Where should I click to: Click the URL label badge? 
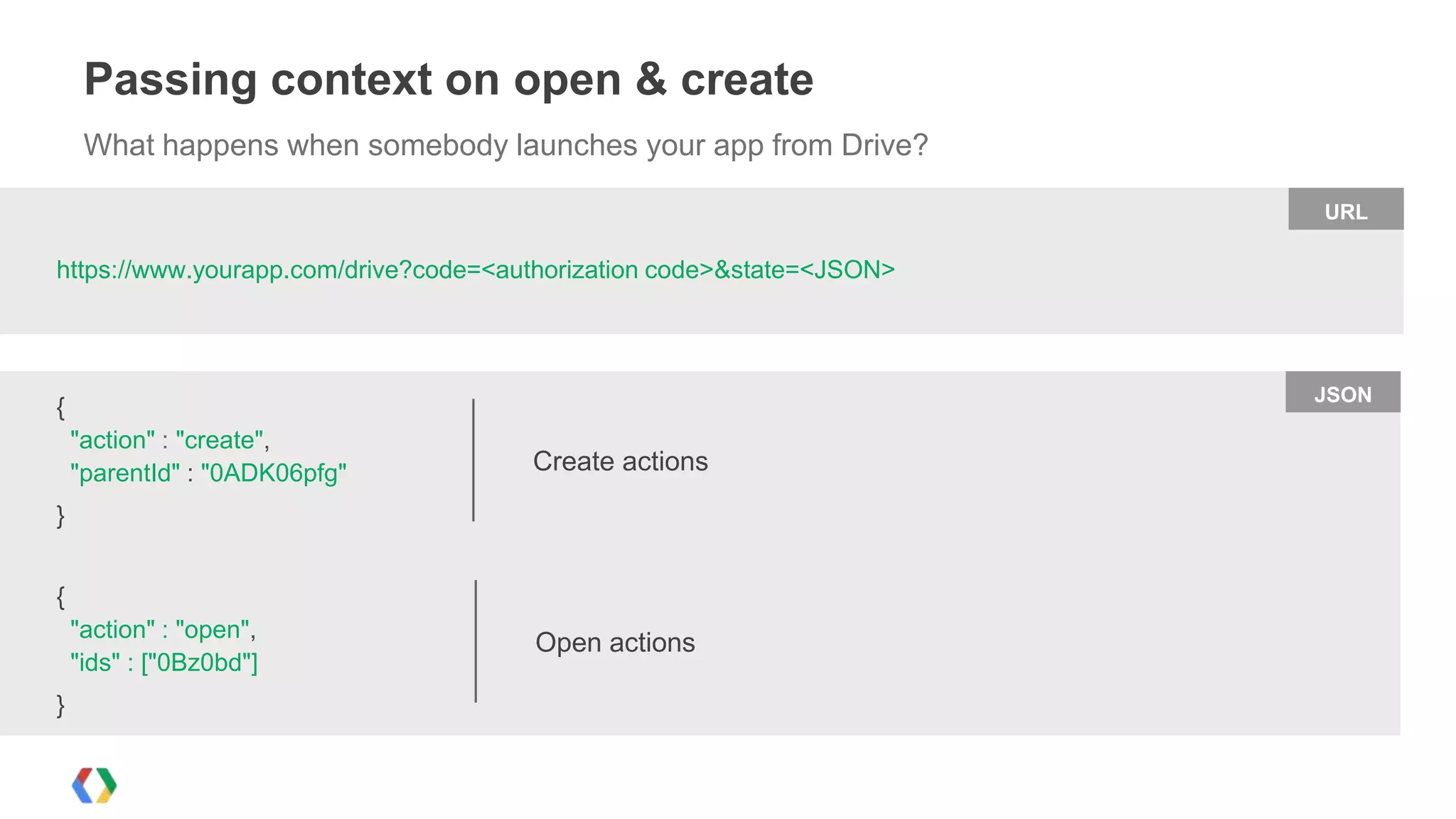pyautogui.click(x=1346, y=209)
